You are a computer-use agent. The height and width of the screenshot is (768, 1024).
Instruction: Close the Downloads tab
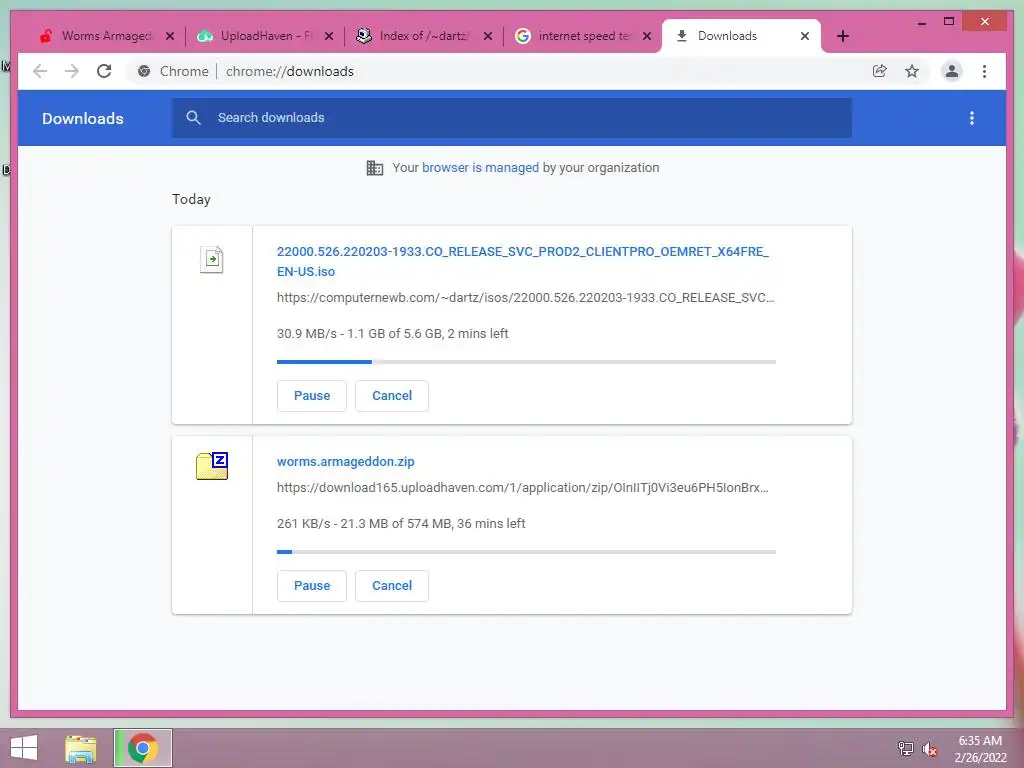tap(805, 36)
